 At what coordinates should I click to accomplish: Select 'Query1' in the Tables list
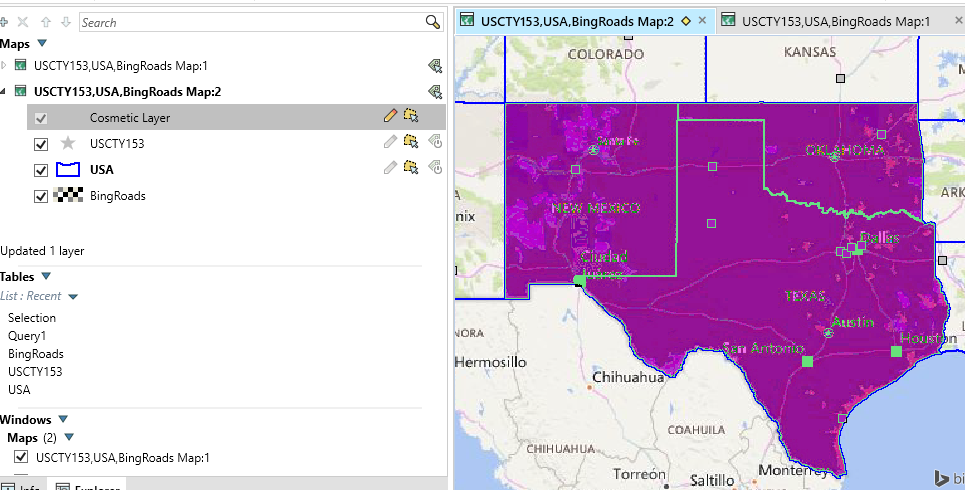(27, 336)
